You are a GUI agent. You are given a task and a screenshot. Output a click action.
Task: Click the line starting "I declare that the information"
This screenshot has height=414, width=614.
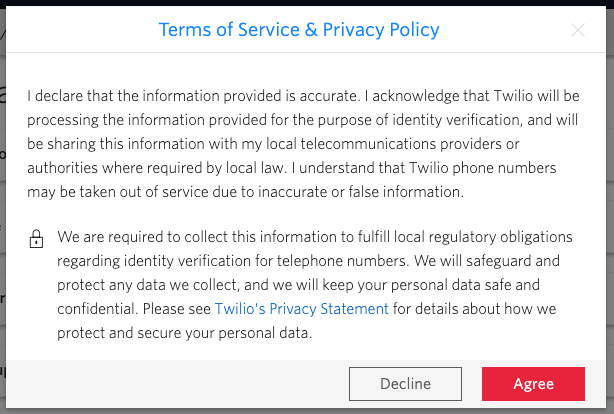[303, 96]
